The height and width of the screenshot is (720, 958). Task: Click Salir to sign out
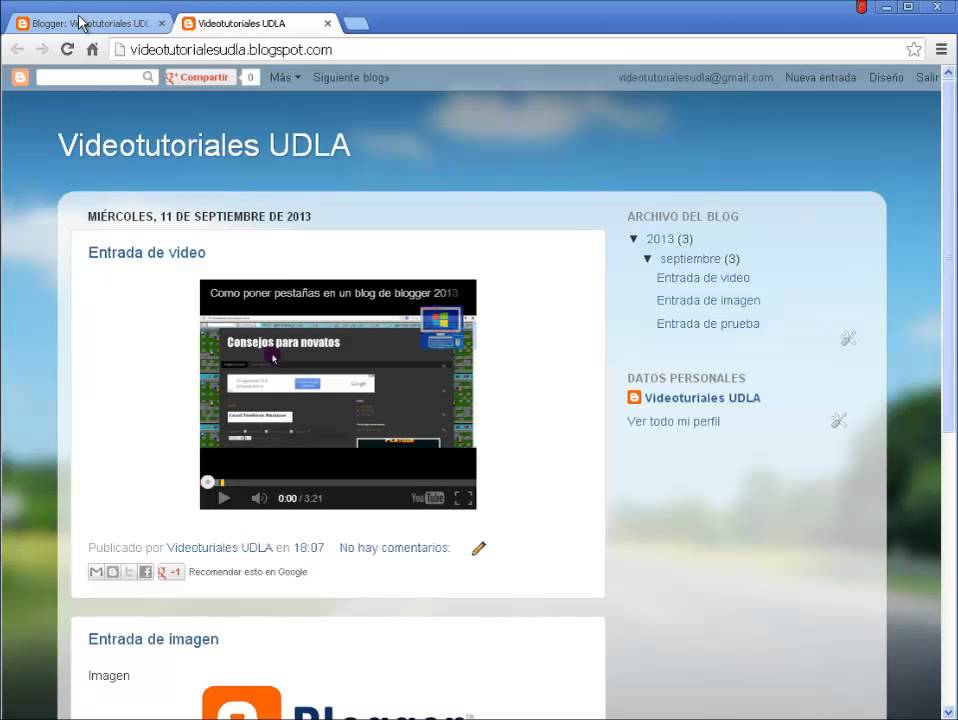[926, 78]
